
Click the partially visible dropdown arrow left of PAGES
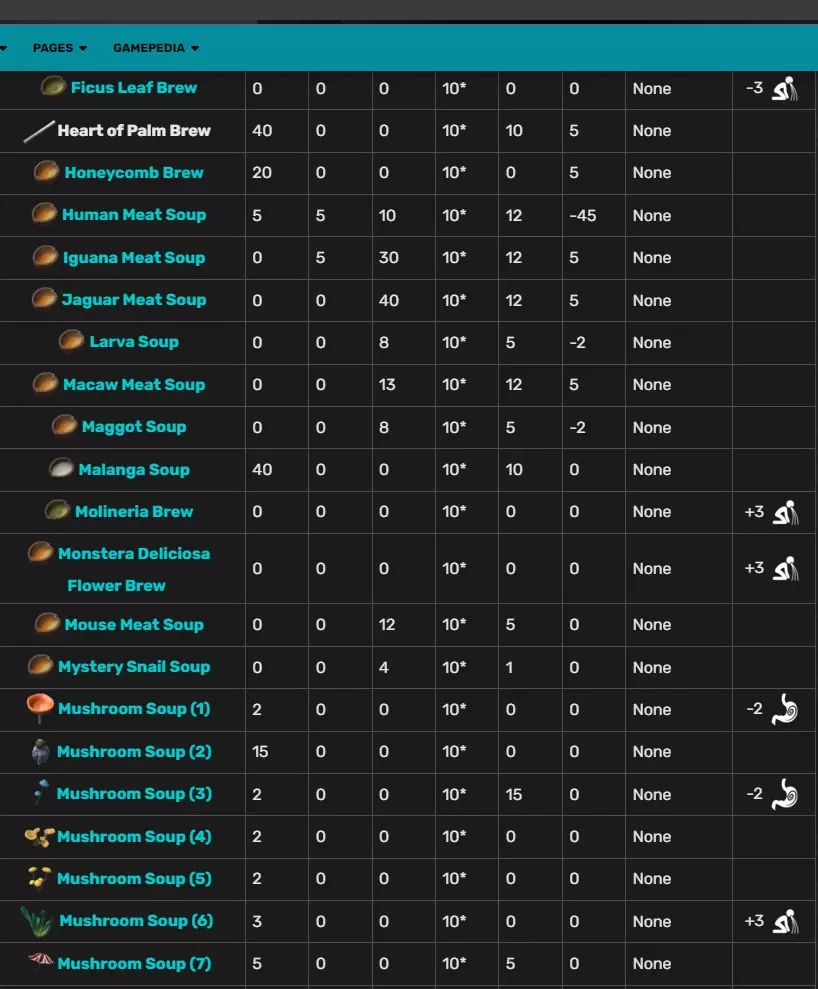tap(4, 48)
